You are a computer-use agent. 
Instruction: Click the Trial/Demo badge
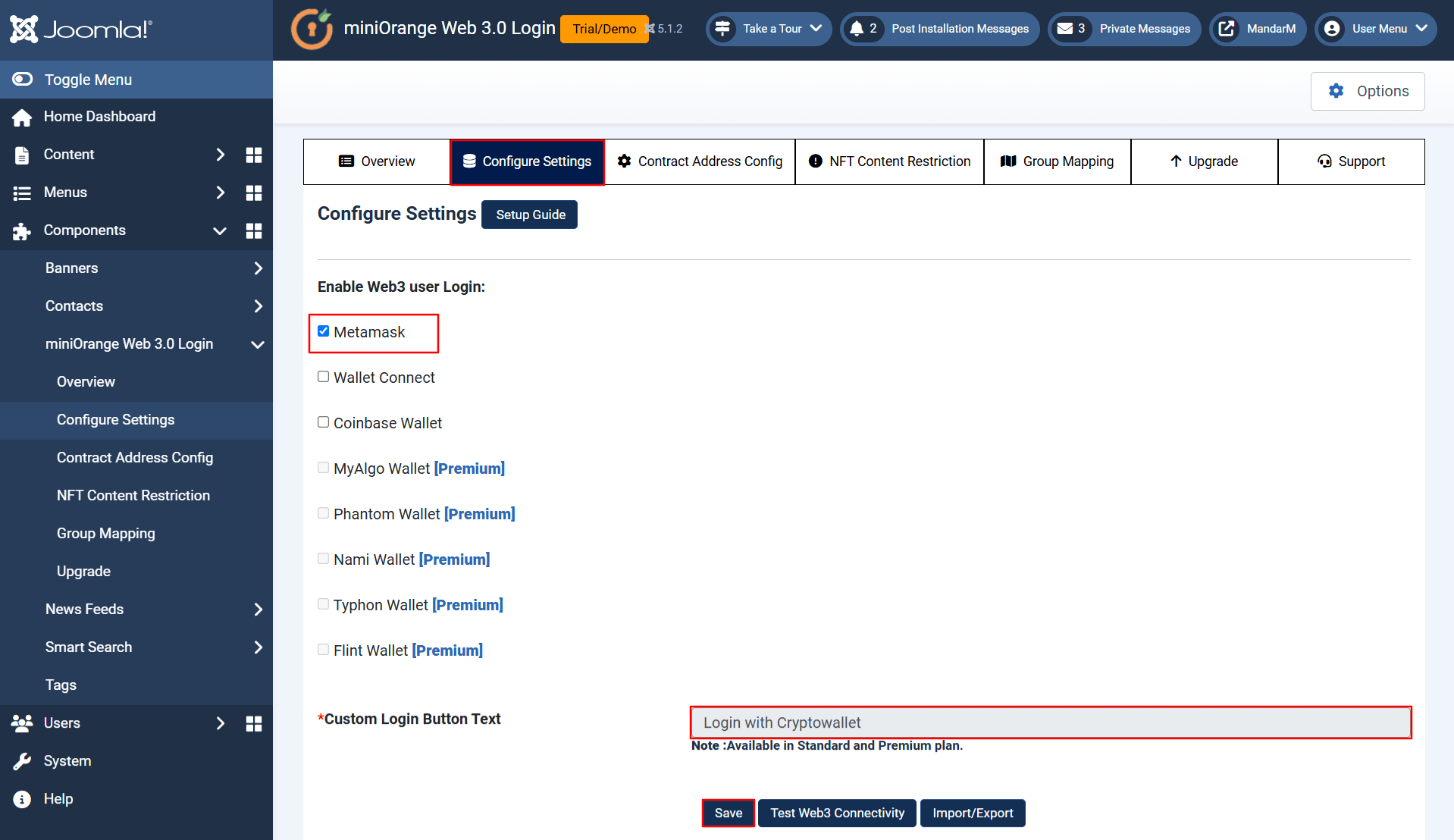tap(604, 29)
